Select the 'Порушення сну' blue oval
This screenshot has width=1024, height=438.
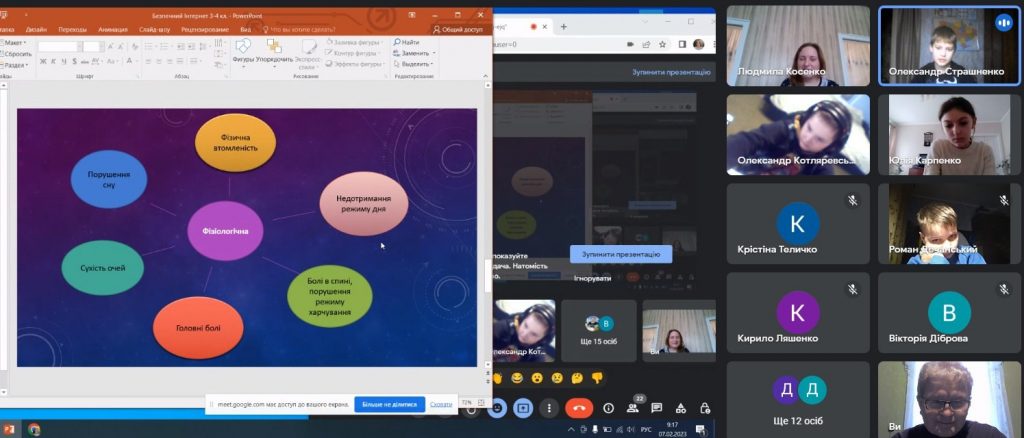(x=109, y=180)
